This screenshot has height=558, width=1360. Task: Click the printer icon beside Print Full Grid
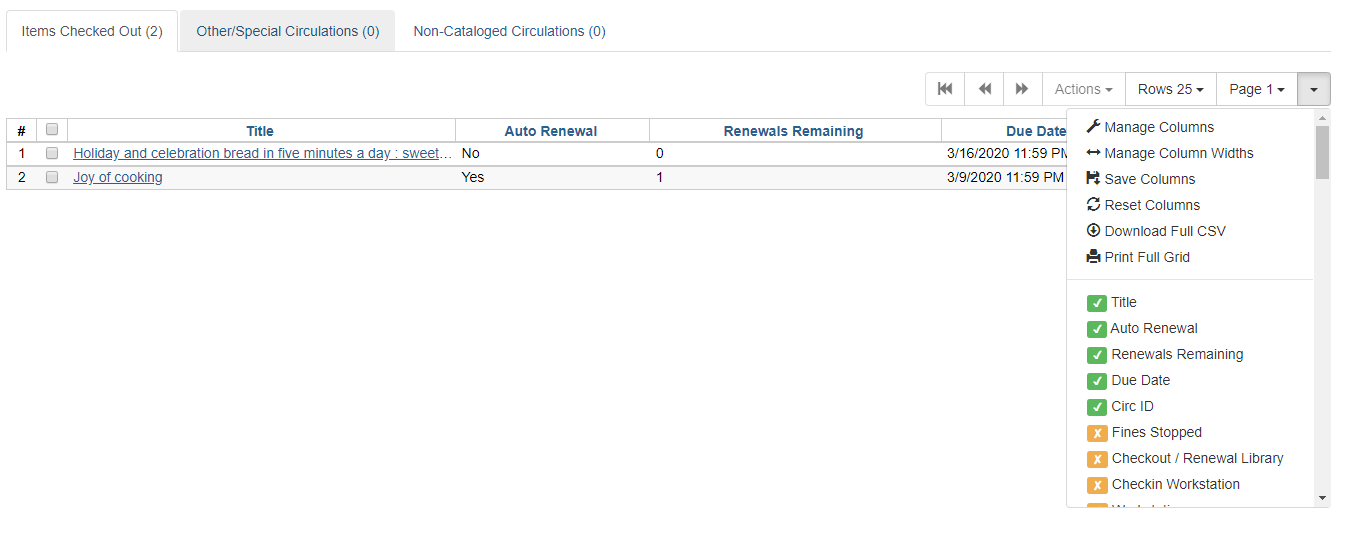coord(1093,257)
